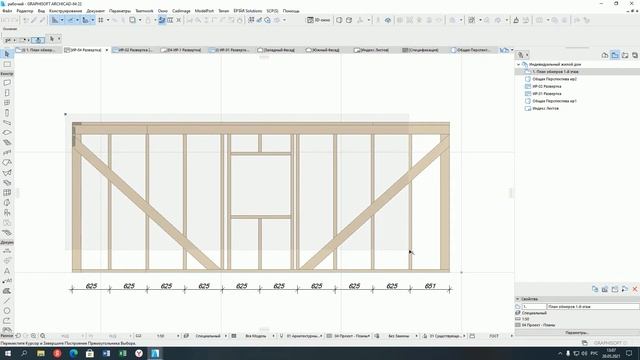Close the active ИР-04 Развертка tab
The image size is (640, 360).
tap(107, 50)
